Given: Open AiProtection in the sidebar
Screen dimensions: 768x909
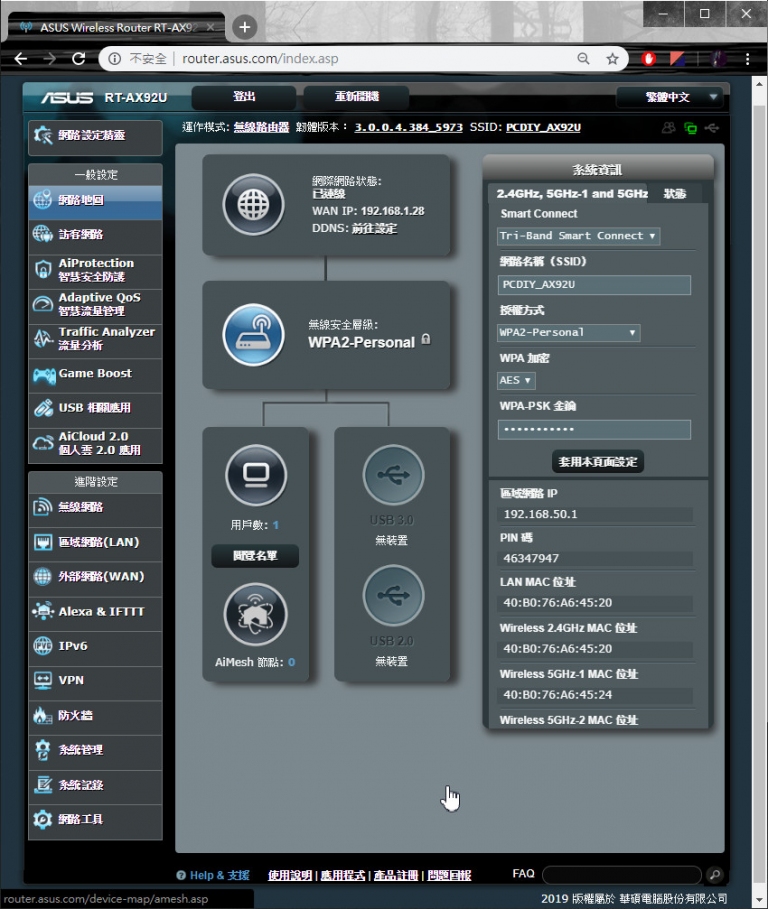Looking at the screenshot, I should (x=95, y=270).
